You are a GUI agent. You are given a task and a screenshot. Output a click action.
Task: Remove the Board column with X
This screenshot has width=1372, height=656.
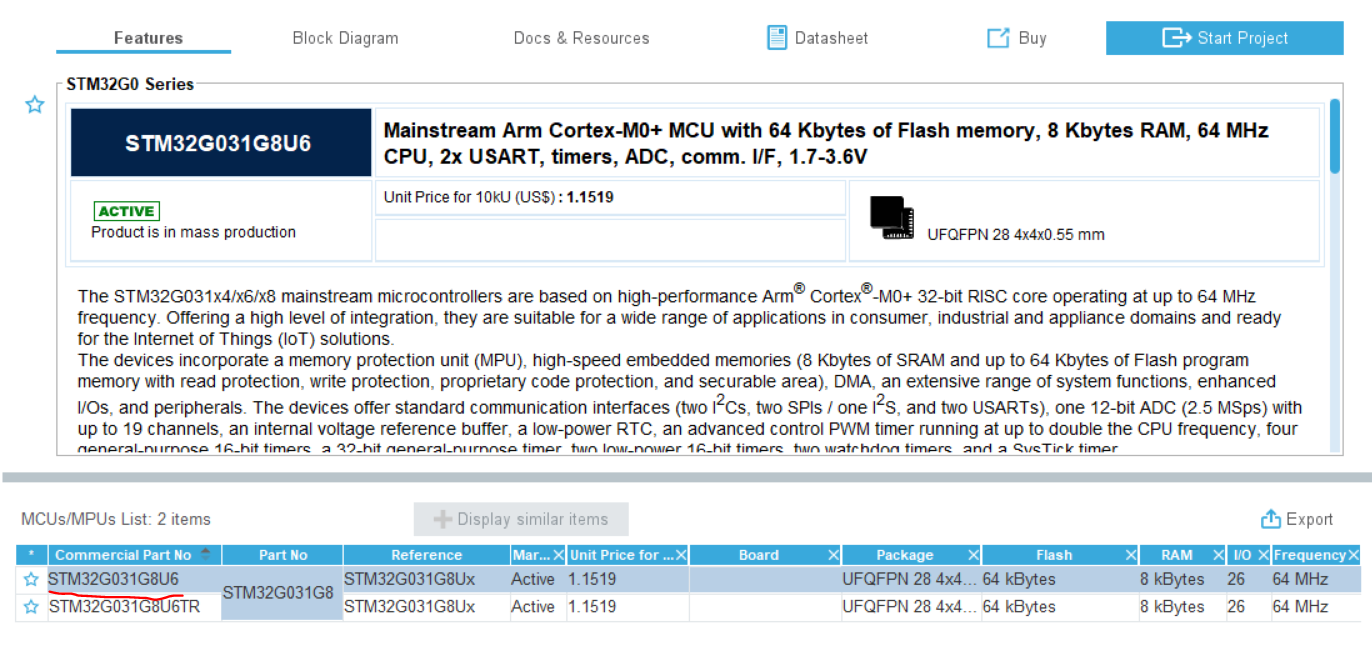(833, 555)
